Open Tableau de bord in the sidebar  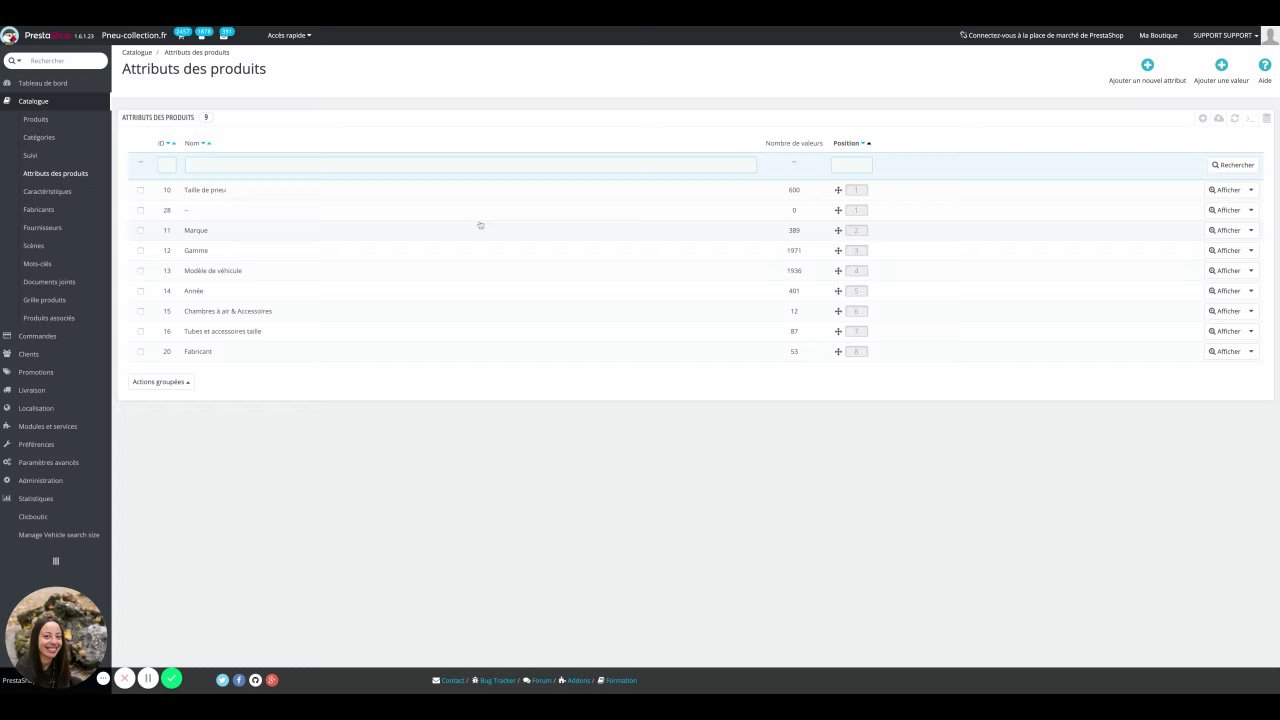click(x=43, y=83)
